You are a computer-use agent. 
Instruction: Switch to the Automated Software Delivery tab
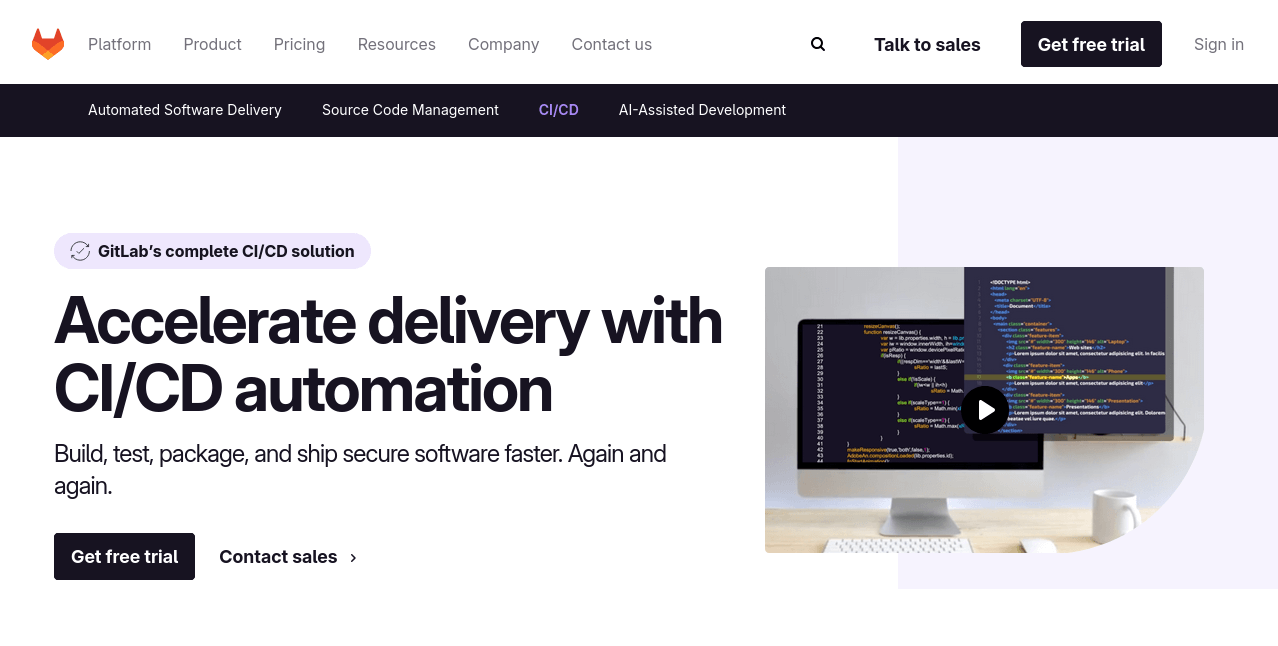(x=184, y=110)
